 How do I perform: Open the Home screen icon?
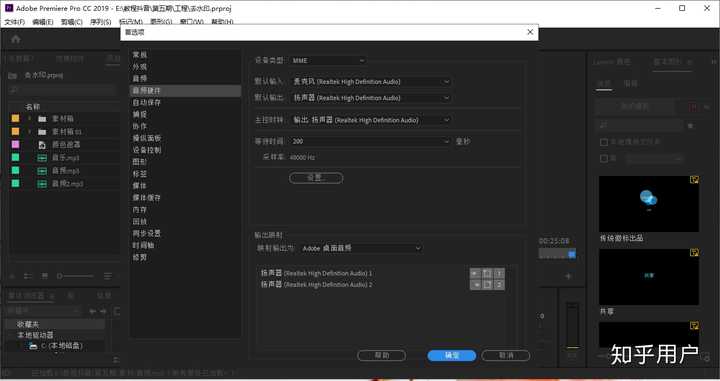click(16, 39)
